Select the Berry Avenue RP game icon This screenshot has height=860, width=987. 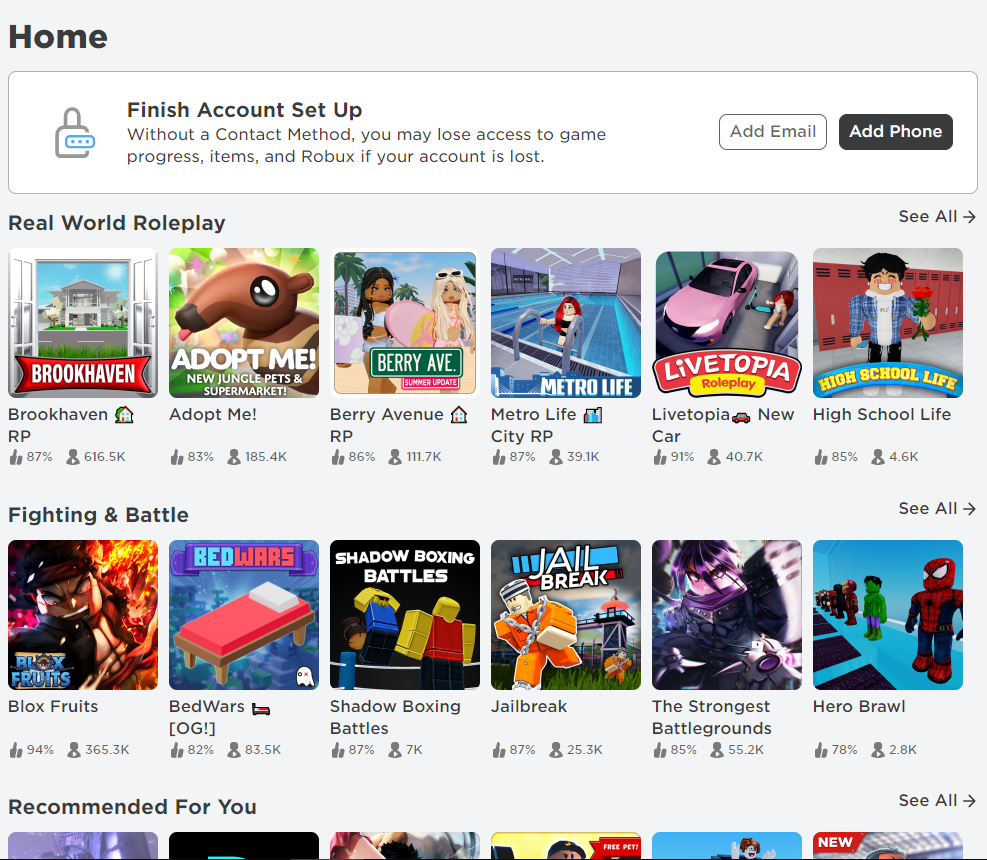405,323
